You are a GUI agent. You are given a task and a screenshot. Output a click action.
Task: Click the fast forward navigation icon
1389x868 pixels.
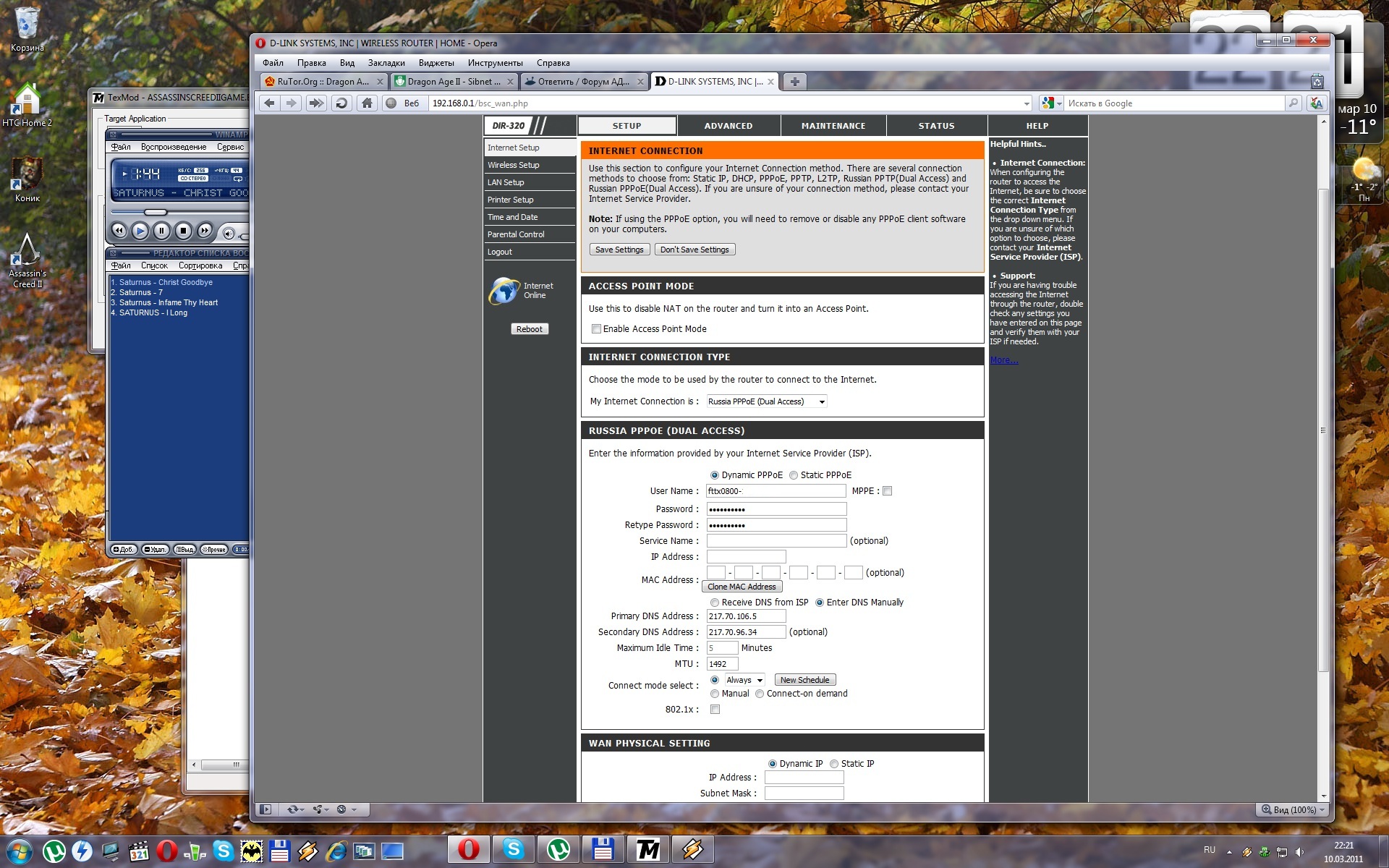[316, 103]
